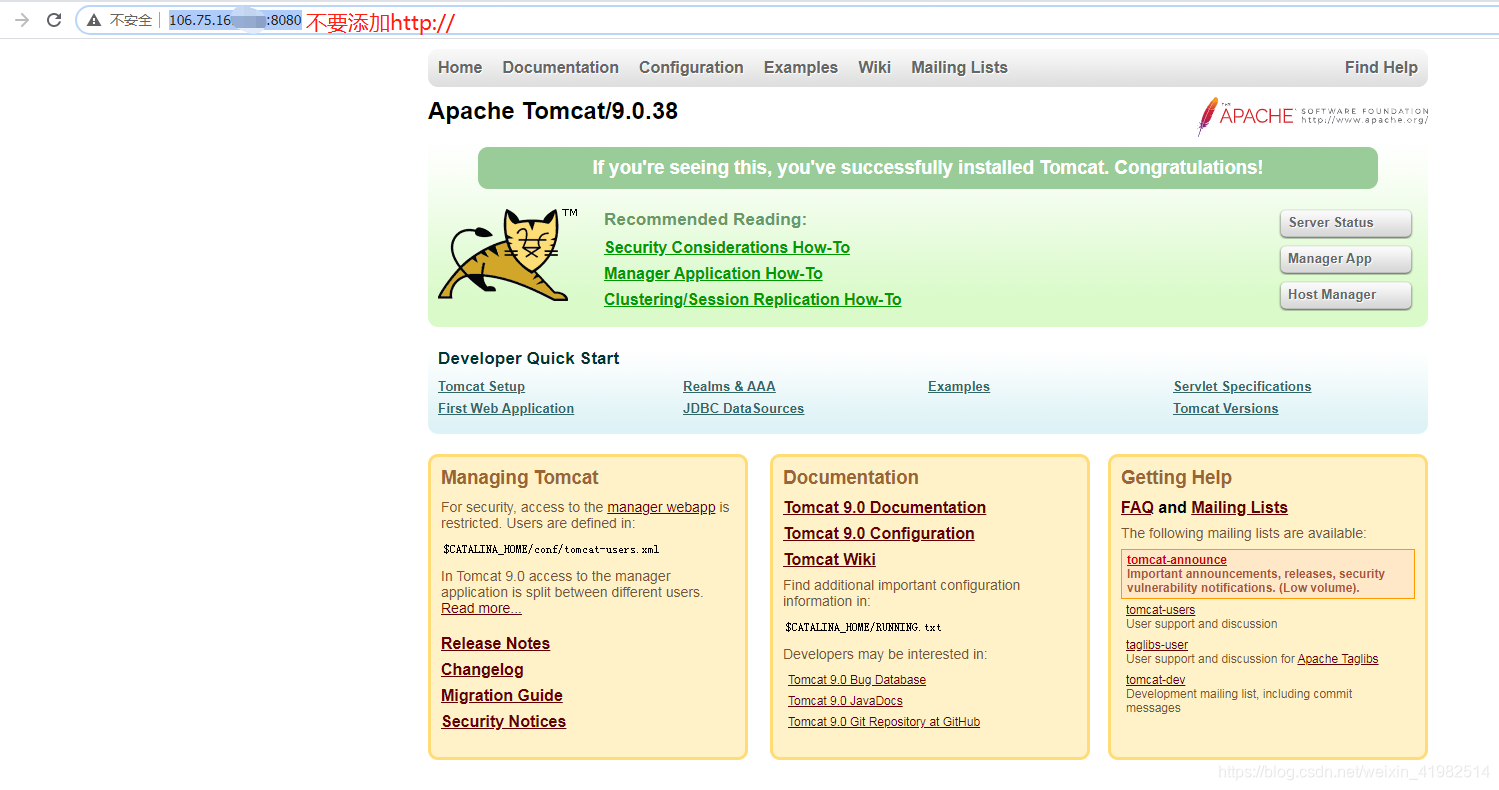Viewport: 1499px width, 790px height.
Task: Open the Wiki navigation entry
Action: click(874, 67)
